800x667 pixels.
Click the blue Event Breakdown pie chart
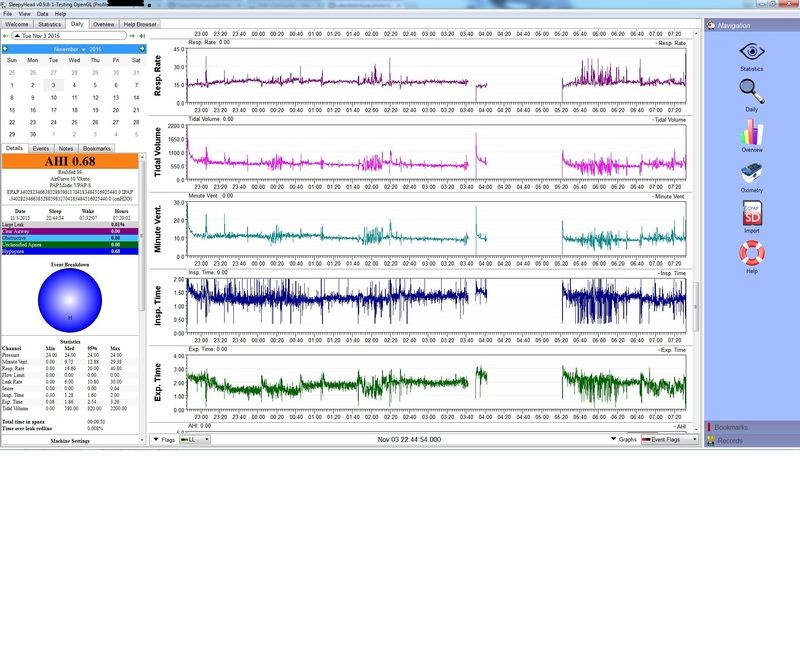pos(69,302)
